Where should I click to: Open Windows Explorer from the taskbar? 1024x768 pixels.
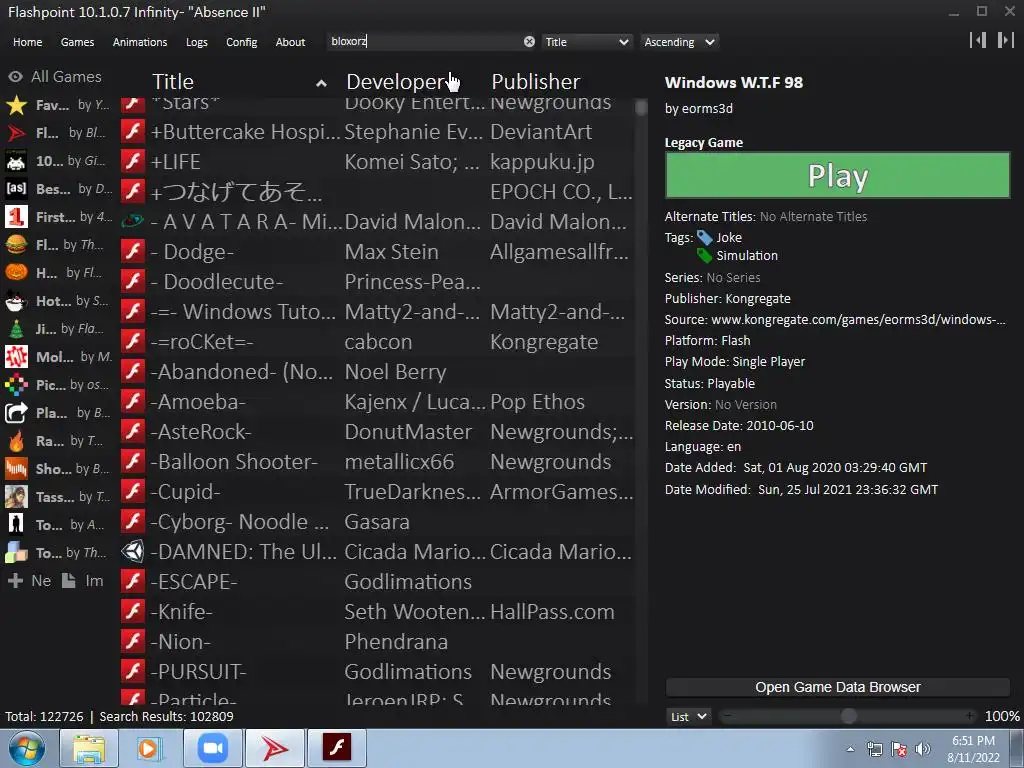[89, 748]
